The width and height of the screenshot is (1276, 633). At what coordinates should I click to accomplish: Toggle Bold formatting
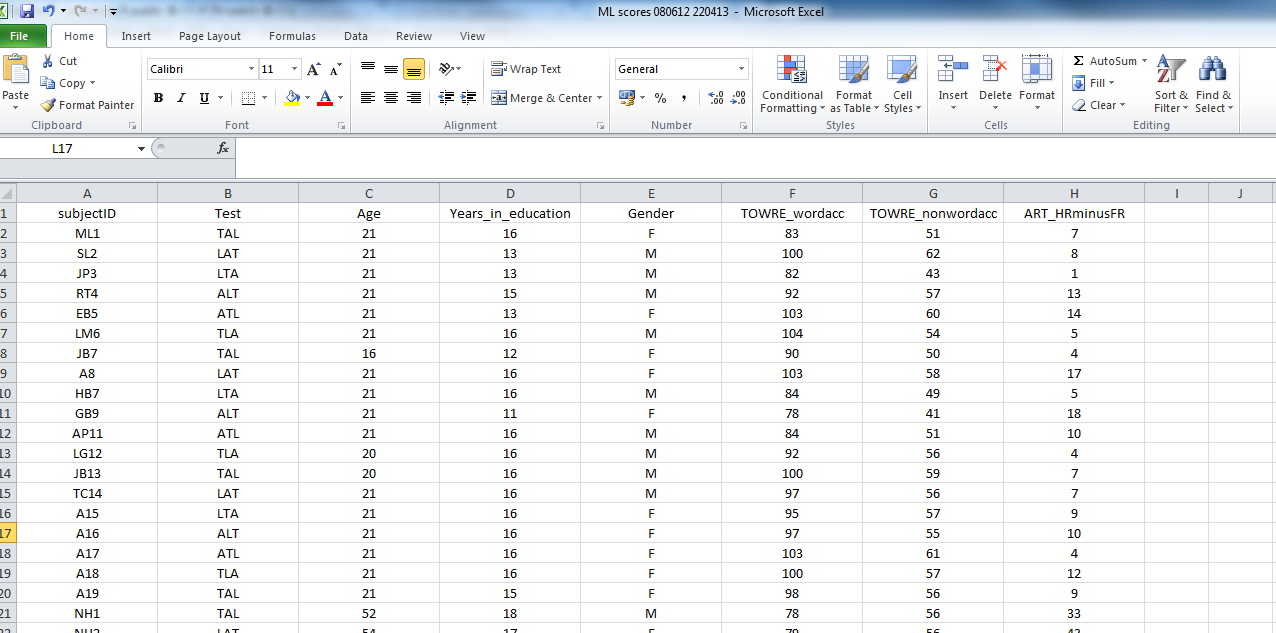click(158, 98)
